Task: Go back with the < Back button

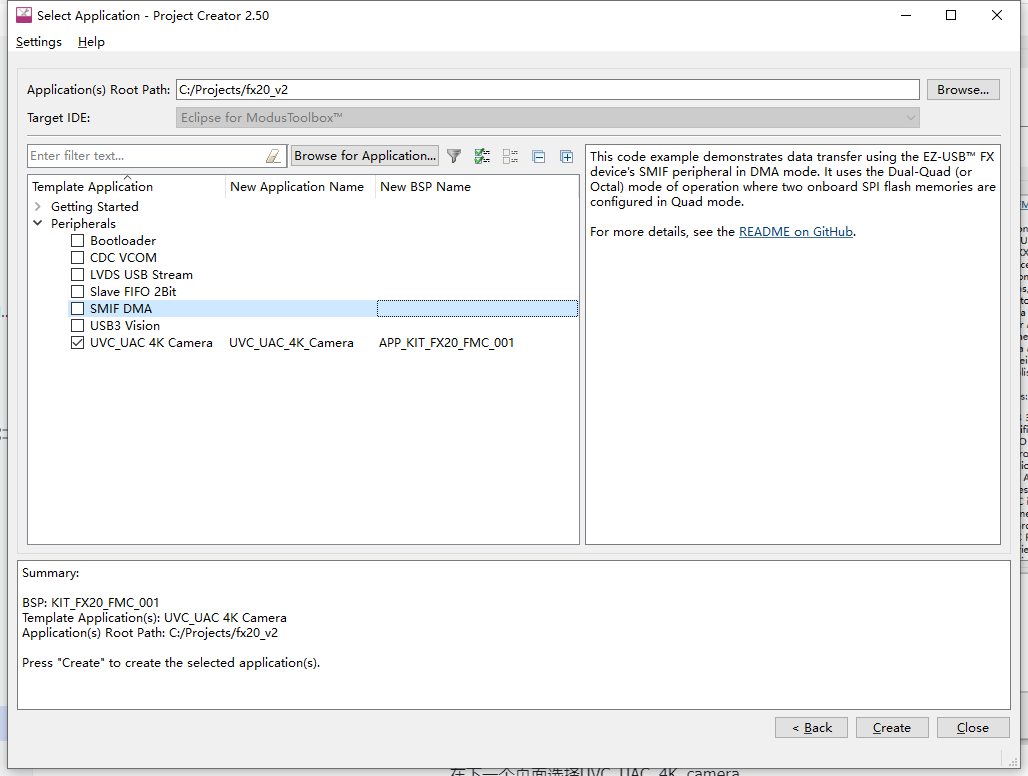Action: coord(811,728)
